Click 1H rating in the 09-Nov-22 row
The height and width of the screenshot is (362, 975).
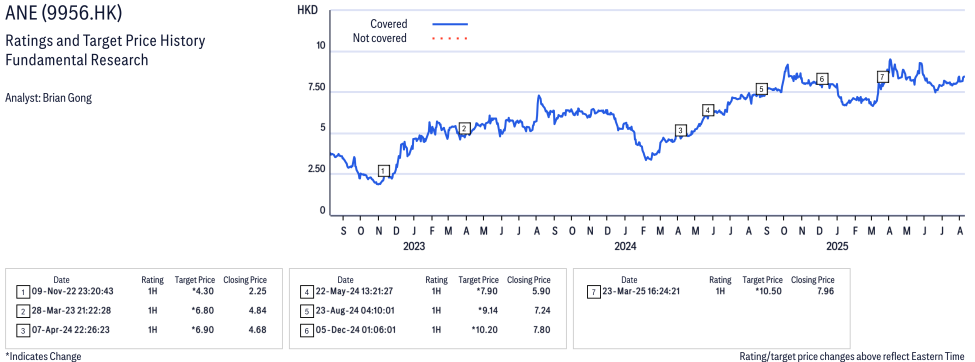pos(153,291)
